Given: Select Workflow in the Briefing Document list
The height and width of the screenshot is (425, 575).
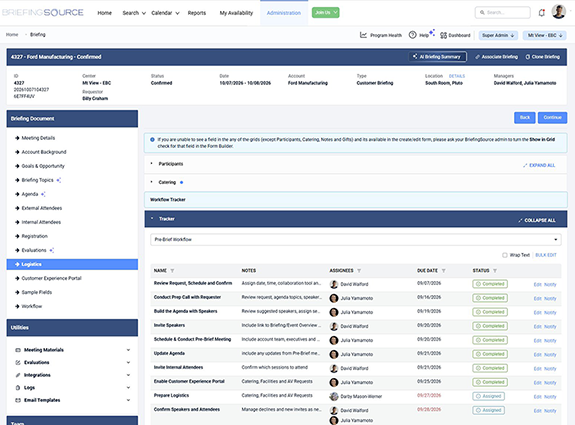Looking at the screenshot, I should click(x=32, y=306).
